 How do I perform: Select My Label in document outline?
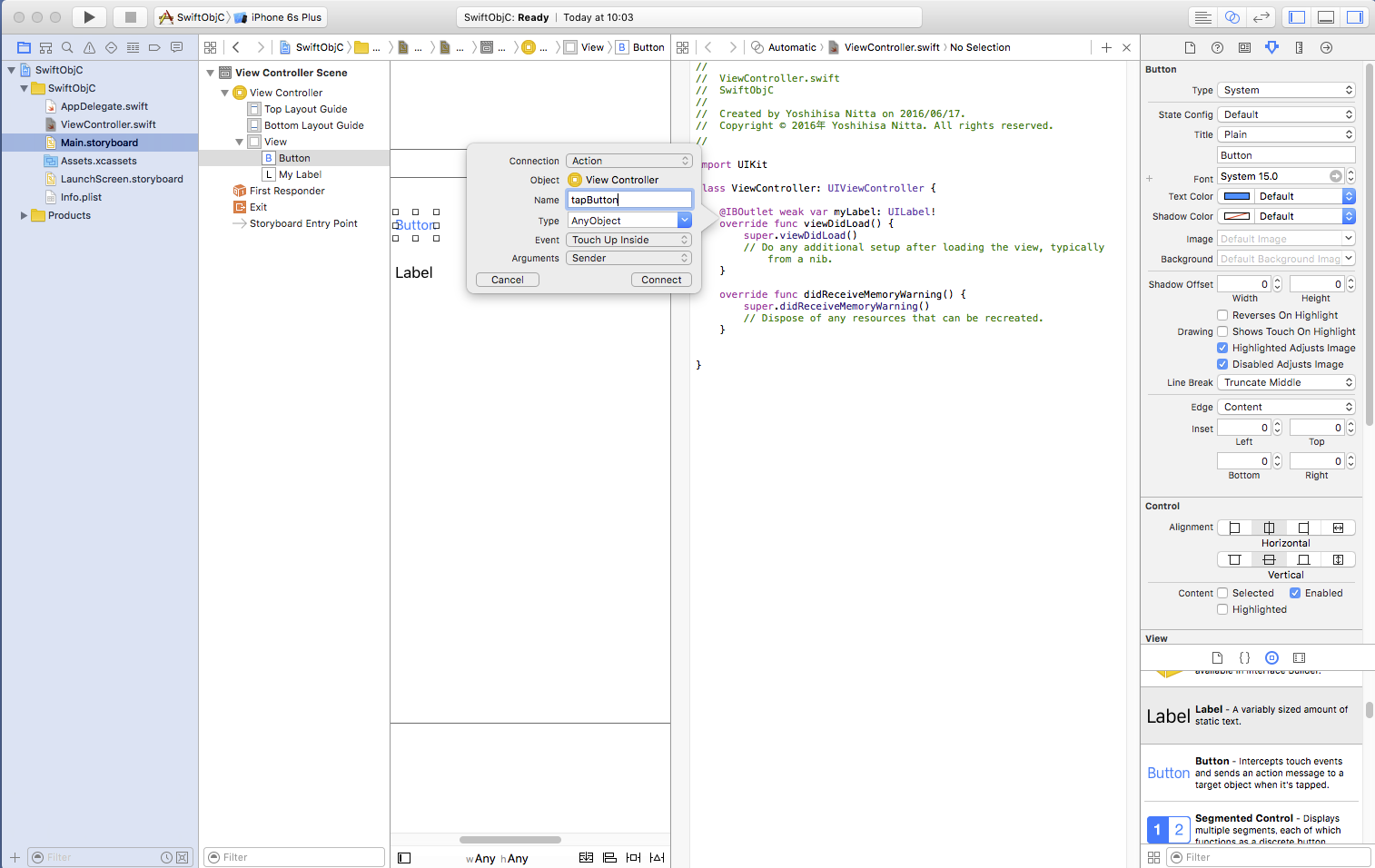(300, 174)
